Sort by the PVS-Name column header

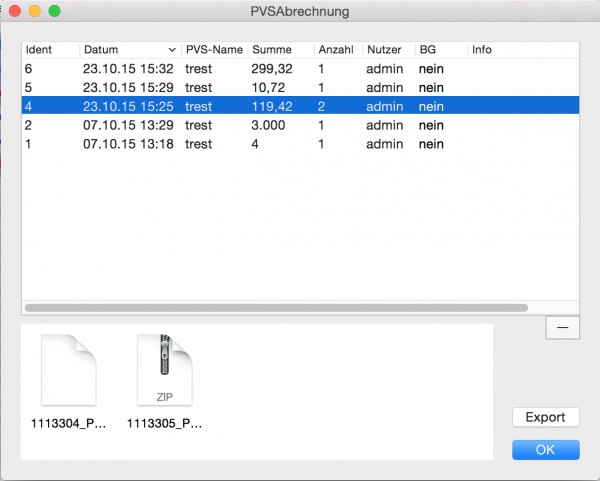(214, 50)
